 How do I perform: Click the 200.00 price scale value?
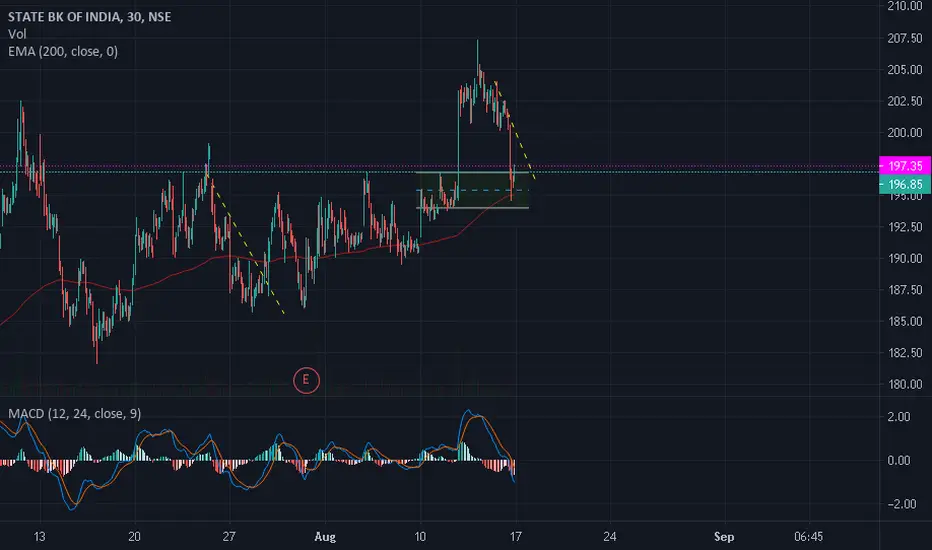pyautogui.click(x=905, y=133)
